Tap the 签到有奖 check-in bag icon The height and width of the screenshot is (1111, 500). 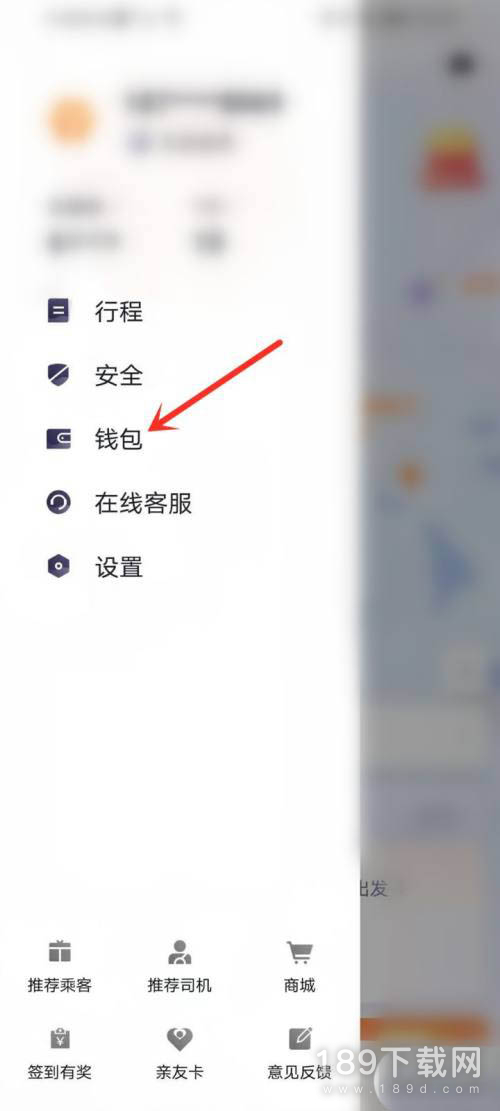[59, 1039]
